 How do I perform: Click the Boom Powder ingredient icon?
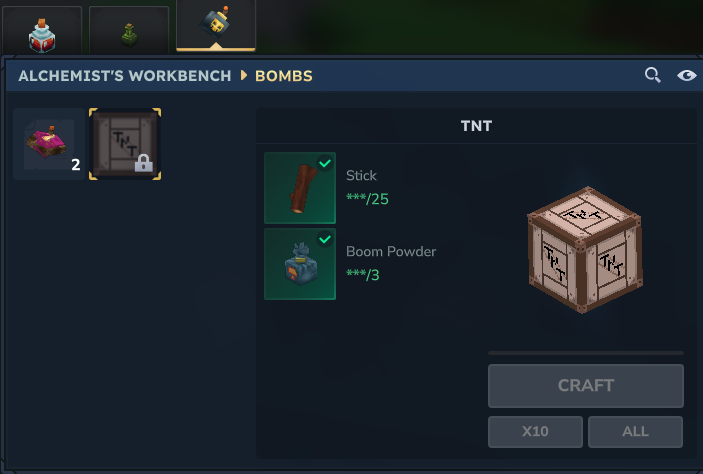[300, 264]
